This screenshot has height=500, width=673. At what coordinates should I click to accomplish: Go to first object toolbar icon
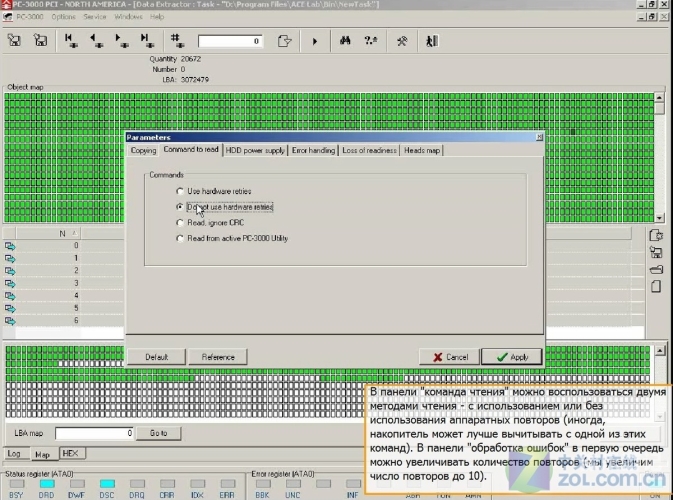pos(70,41)
